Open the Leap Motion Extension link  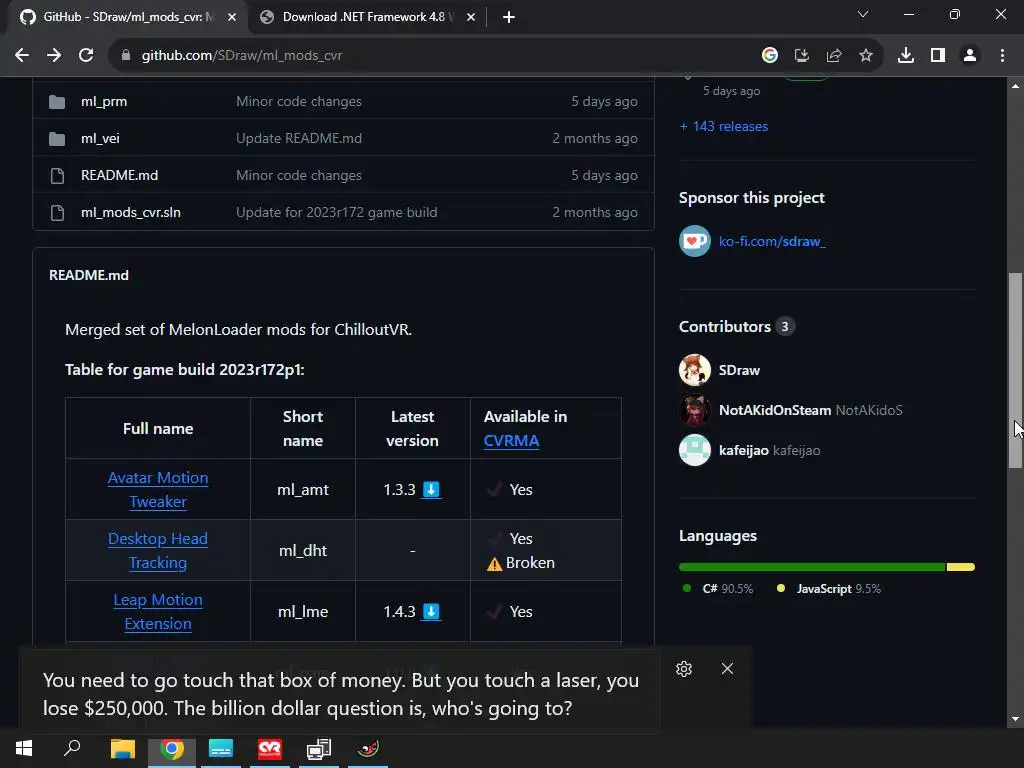coord(157,612)
